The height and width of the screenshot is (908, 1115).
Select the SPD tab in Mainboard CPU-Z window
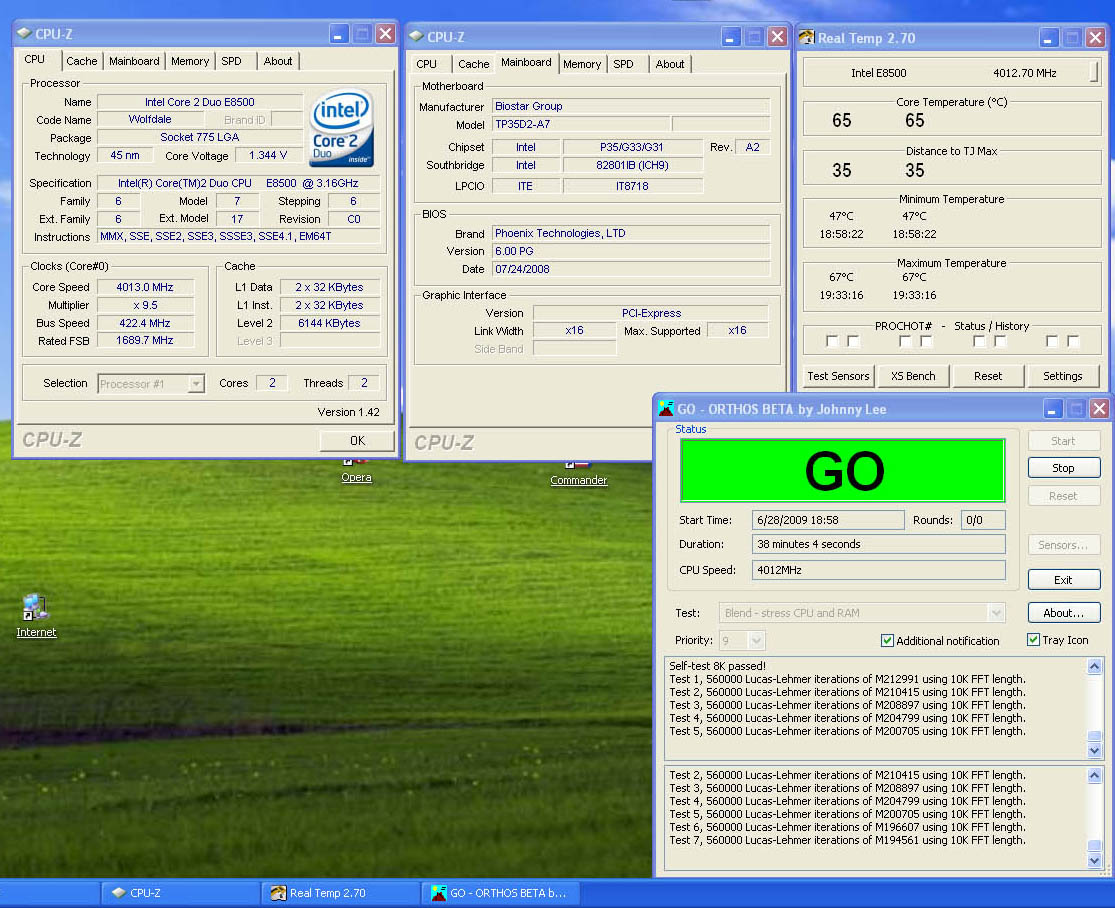[x=623, y=64]
